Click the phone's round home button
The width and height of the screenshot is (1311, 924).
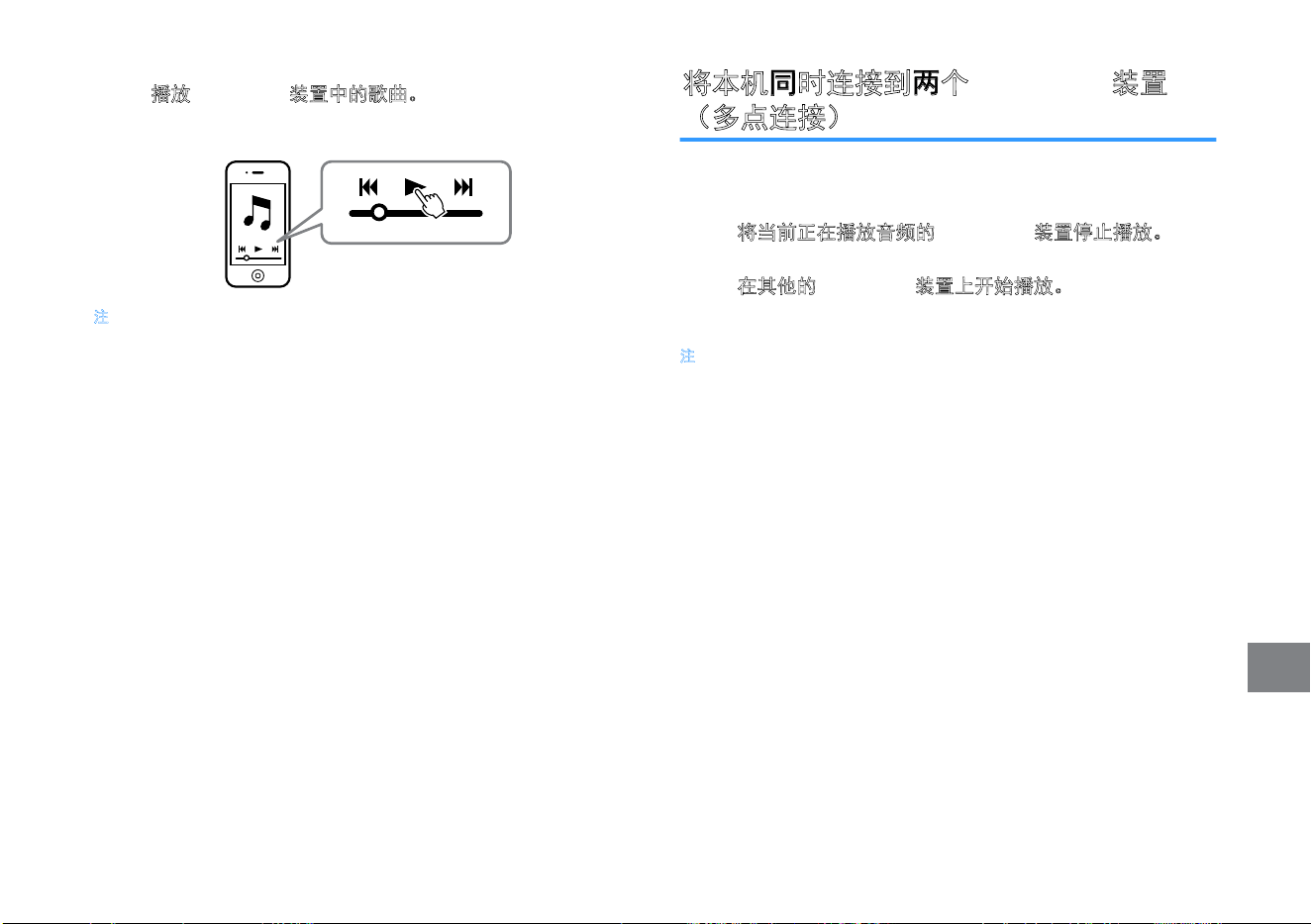click(x=257, y=275)
